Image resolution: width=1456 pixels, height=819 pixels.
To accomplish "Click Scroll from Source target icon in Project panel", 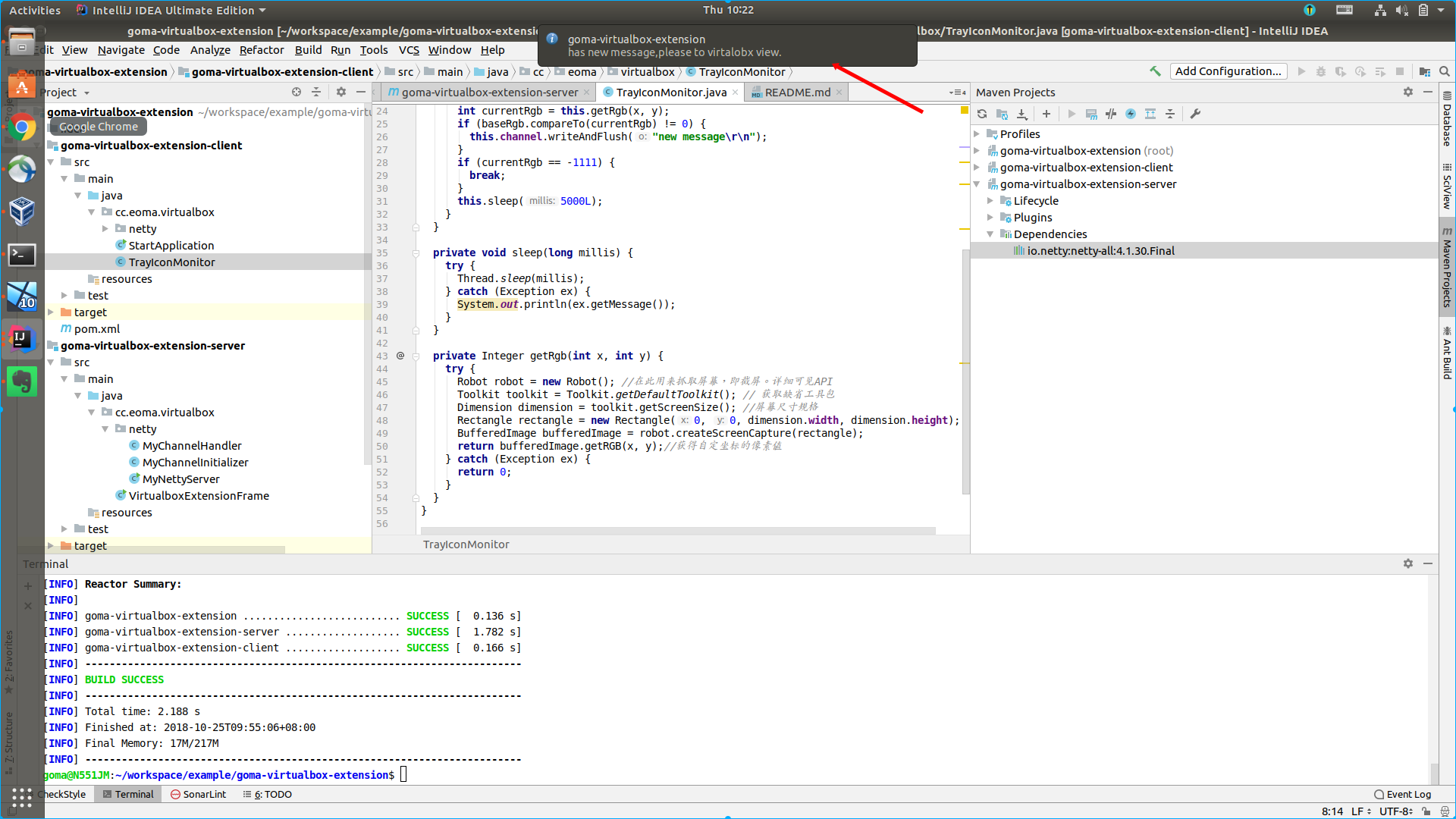I will click(297, 92).
